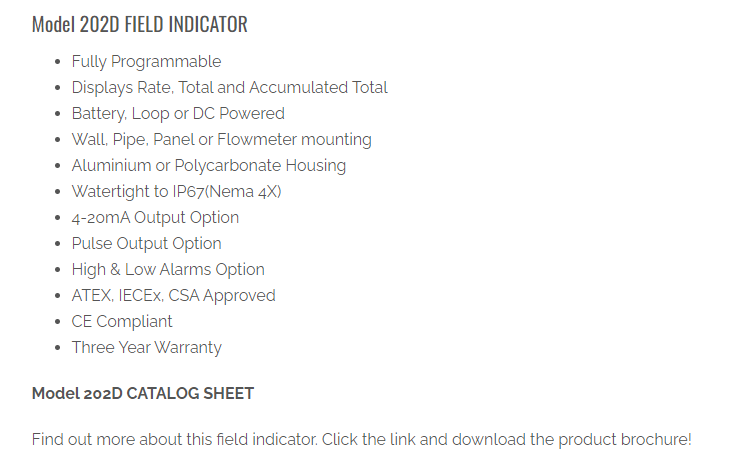Image resolution: width=752 pixels, height=461 pixels.
Task: Click the bullet dot beside Three Year Warranty
Action: 58,349
